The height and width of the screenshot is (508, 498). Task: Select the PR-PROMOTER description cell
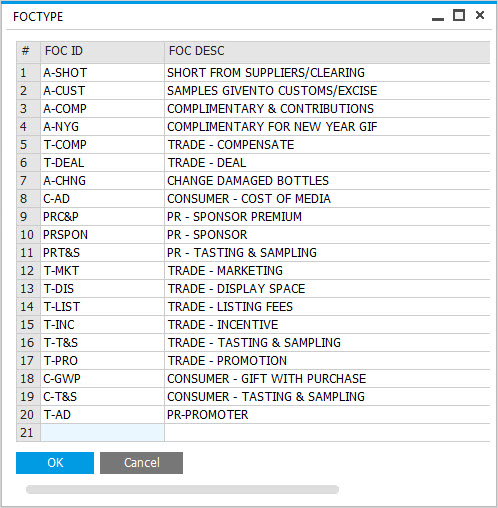327,415
